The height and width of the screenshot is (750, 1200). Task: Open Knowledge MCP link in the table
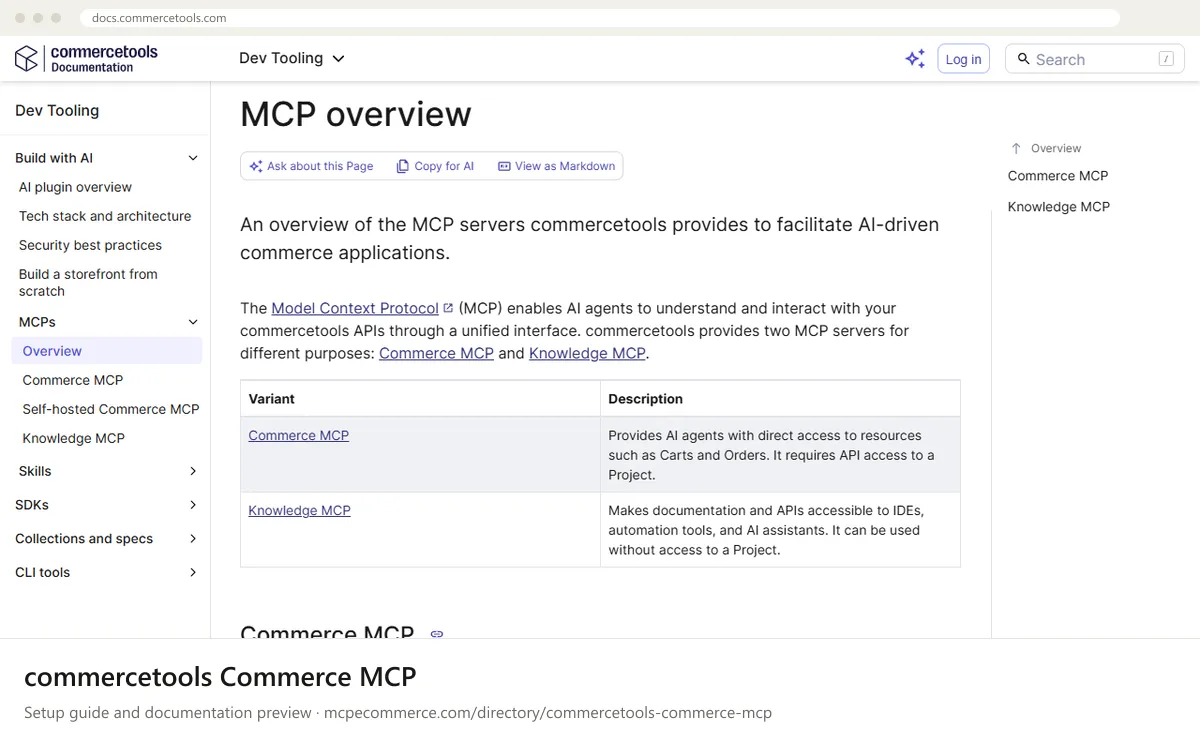299,510
